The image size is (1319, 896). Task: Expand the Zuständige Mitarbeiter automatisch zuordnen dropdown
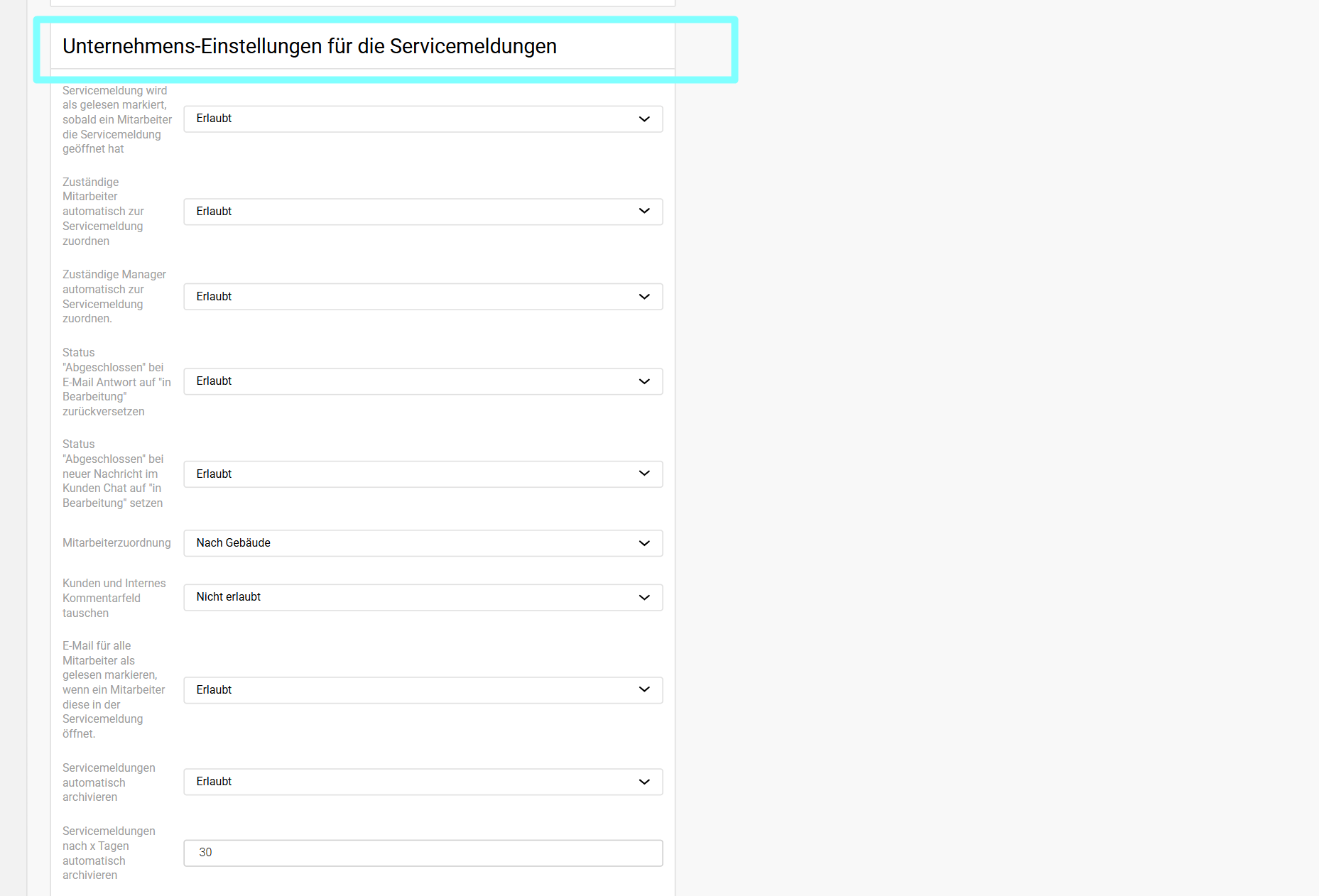tap(423, 212)
